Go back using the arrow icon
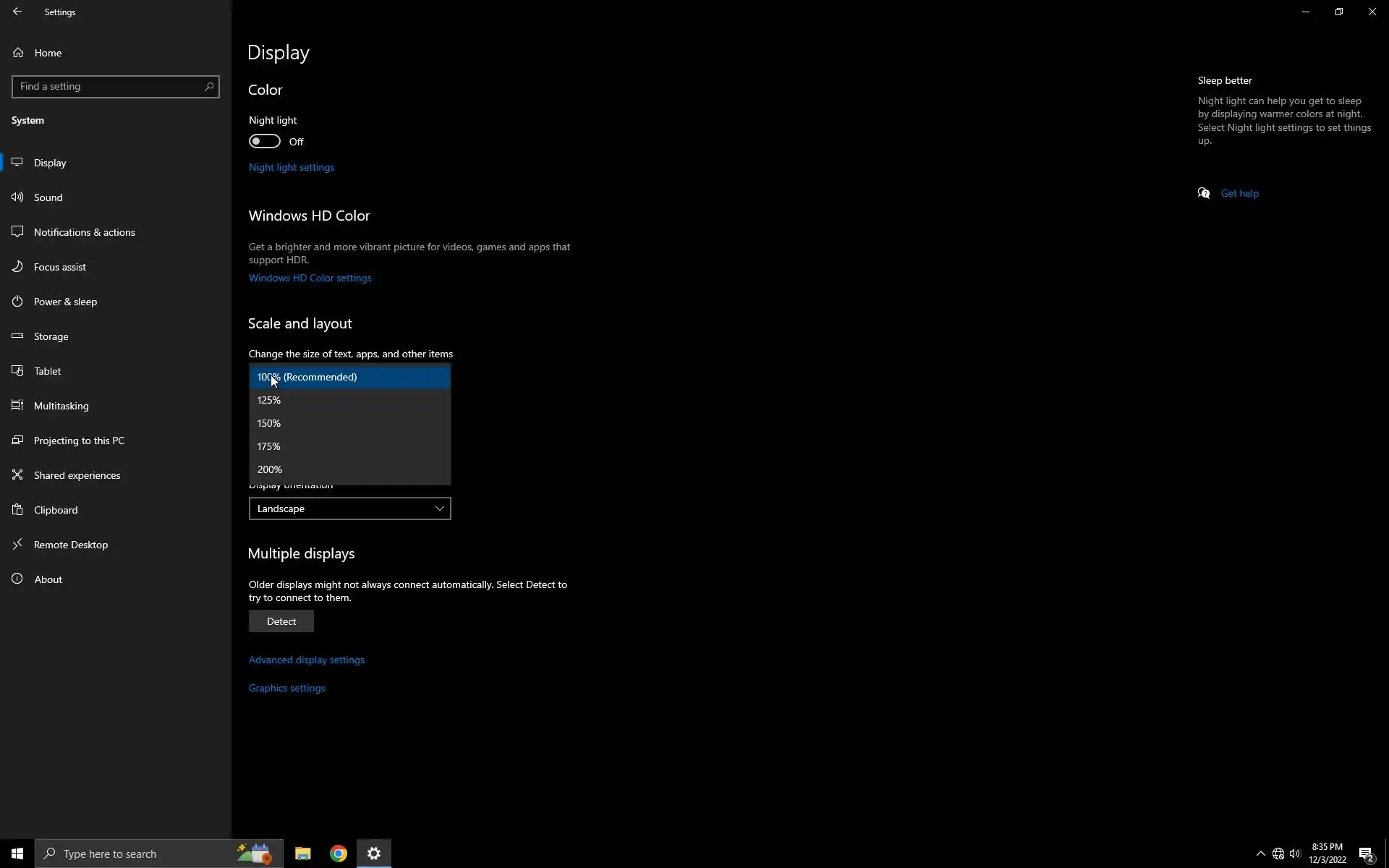This screenshot has width=1389, height=868. click(x=17, y=12)
